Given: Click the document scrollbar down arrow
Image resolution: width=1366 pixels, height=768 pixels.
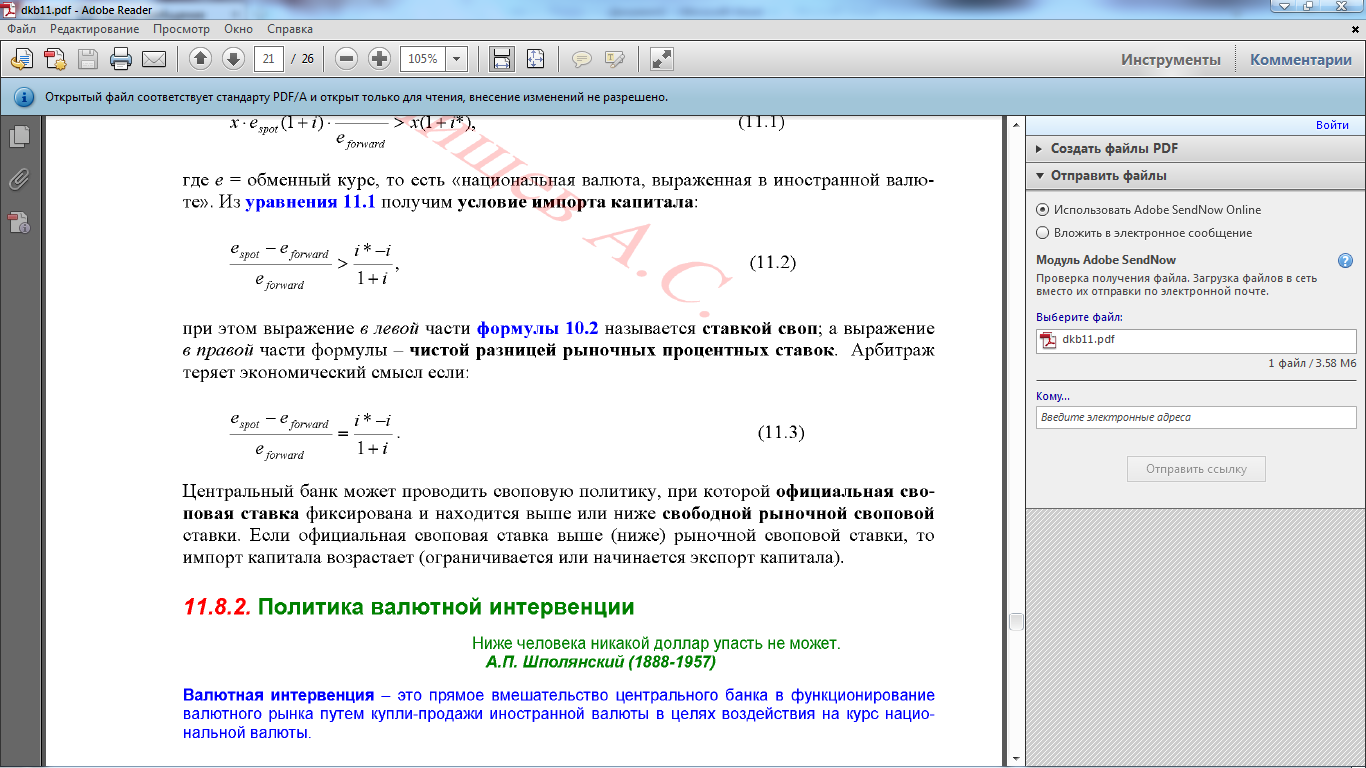Looking at the screenshot, I should click(x=1016, y=758).
